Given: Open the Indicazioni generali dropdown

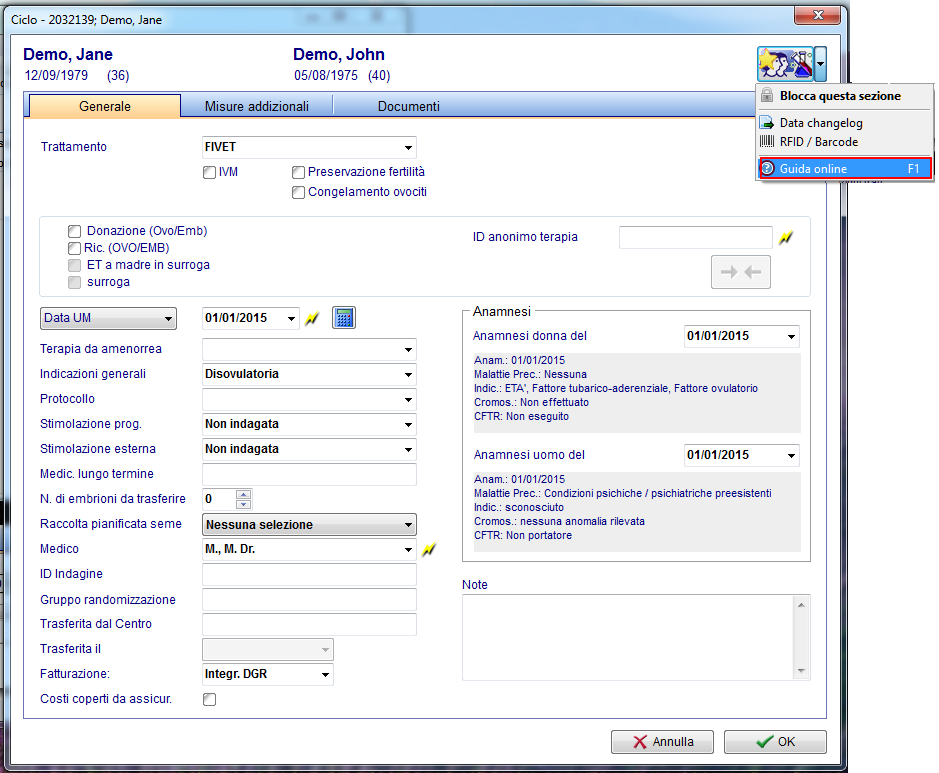Looking at the screenshot, I should click(309, 375).
